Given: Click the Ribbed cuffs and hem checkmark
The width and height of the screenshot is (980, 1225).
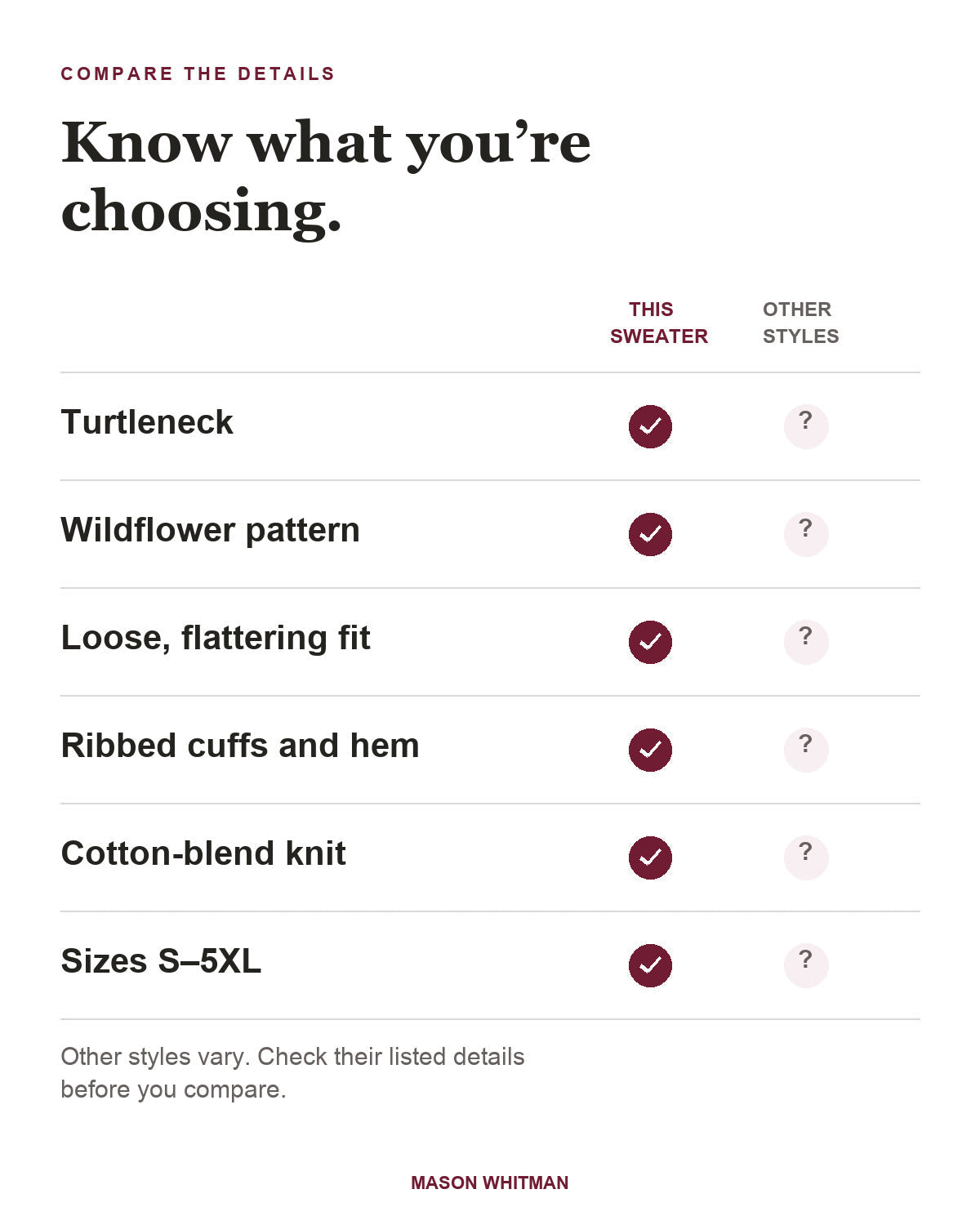Looking at the screenshot, I should point(650,750).
